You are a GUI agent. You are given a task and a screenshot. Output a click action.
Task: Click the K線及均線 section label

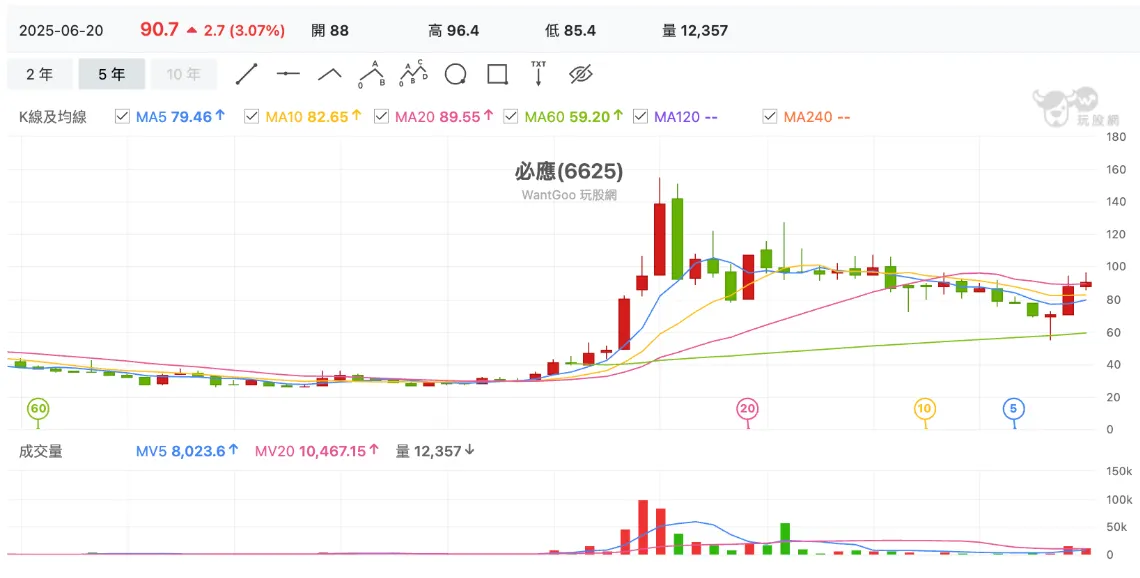click(x=53, y=116)
